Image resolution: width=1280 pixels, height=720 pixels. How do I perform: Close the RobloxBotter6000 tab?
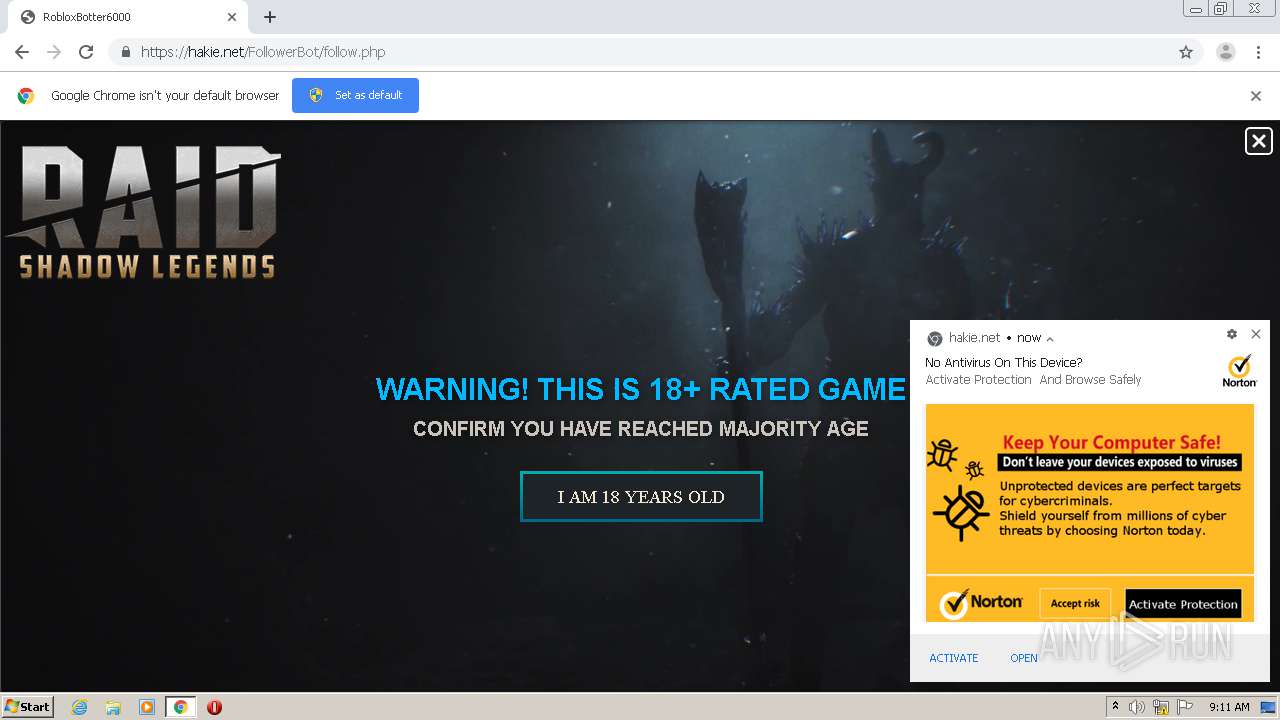pos(232,17)
